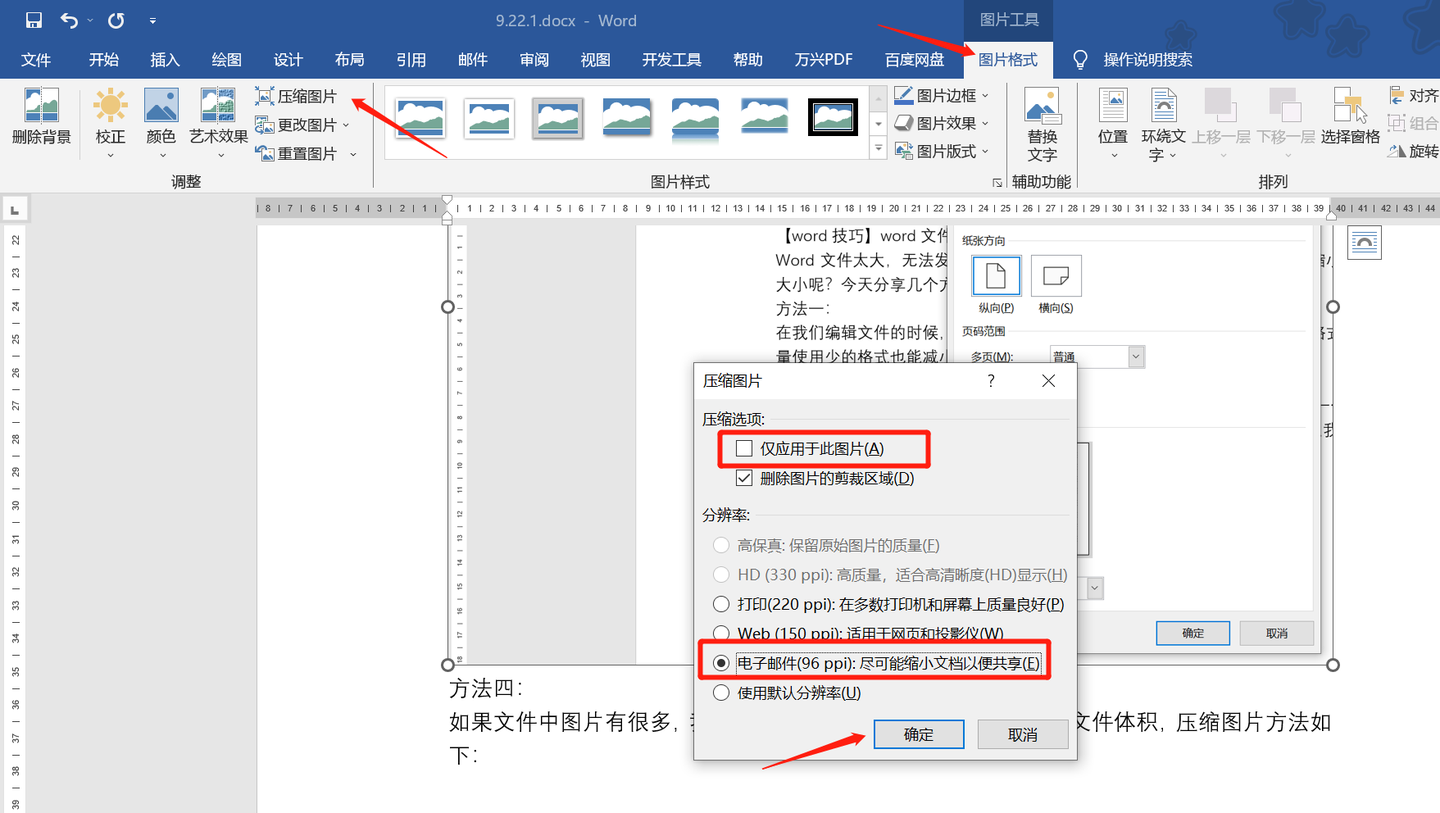The width and height of the screenshot is (1440, 813).
Task: Open the 位置 position tool
Action: tap(1112, 122)
